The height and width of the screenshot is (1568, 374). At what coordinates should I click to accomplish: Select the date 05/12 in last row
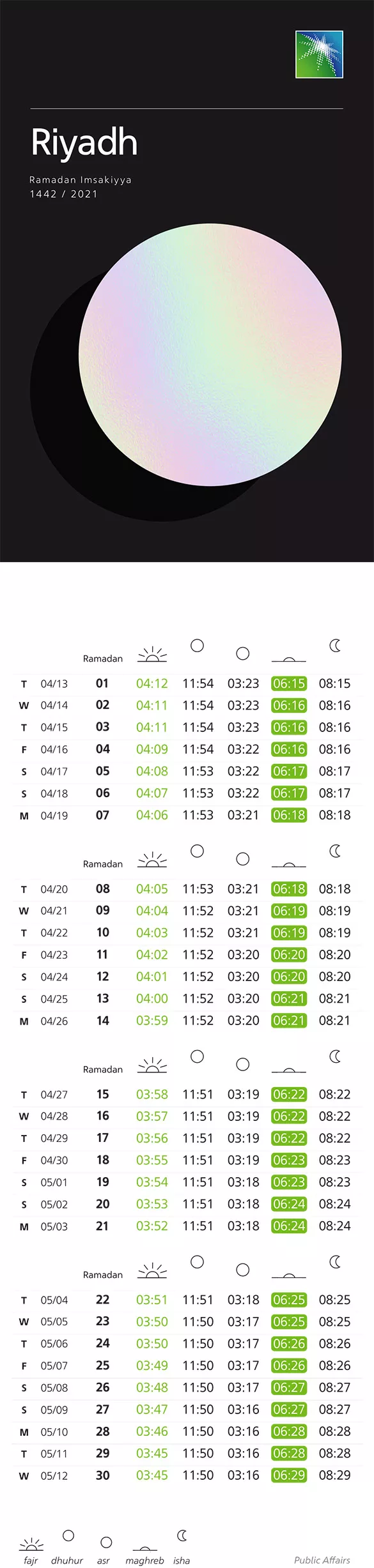54,1475
